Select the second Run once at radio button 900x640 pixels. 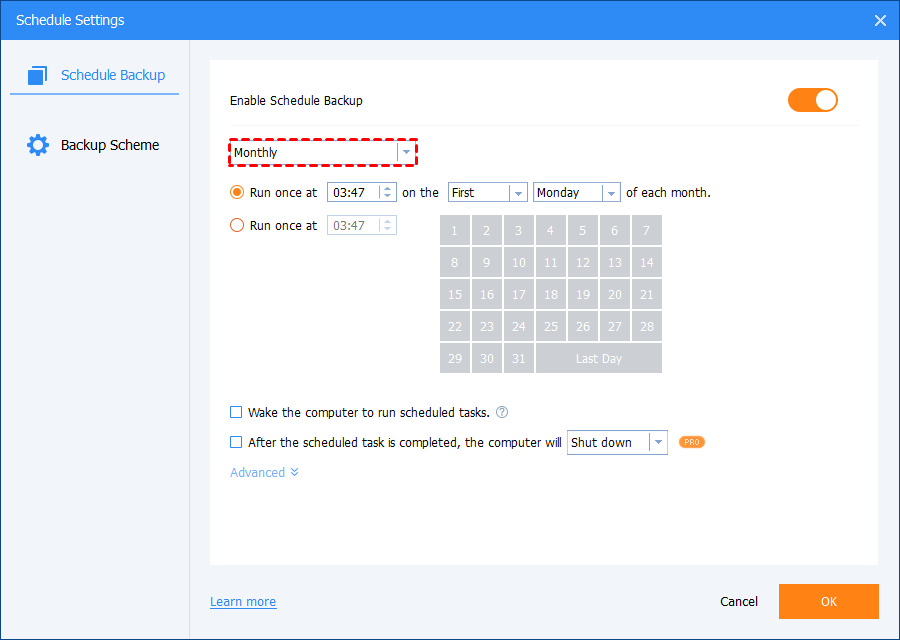coord(237,226)
